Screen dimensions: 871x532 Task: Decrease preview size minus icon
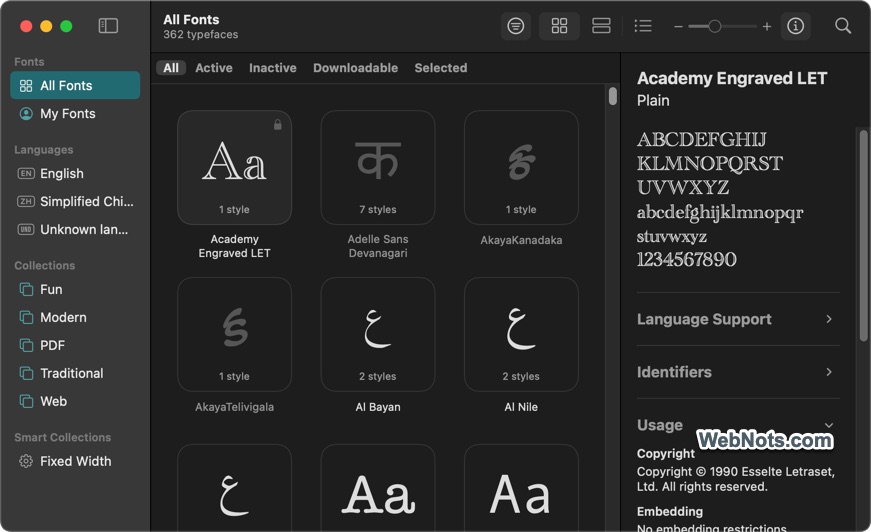tap(678, 27)
